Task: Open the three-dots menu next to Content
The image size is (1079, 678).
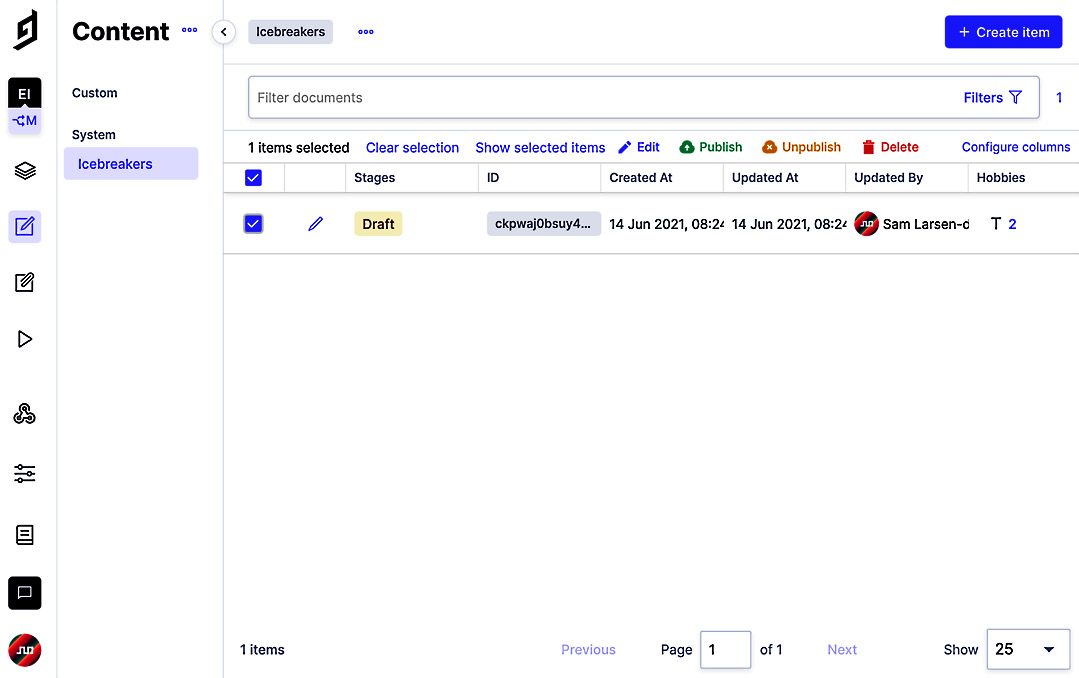Action: pyautogui.click(x=189, y=31)
